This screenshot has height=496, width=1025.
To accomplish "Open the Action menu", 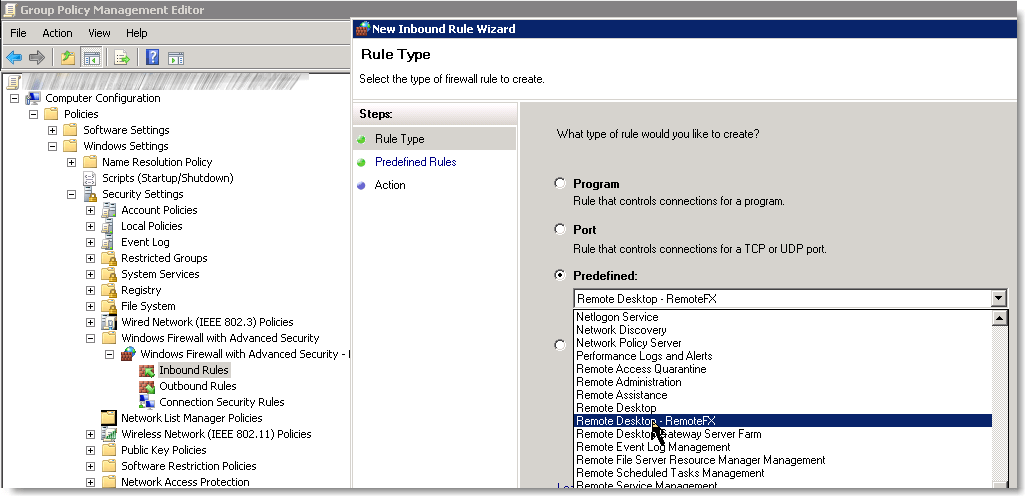I will pos(58,33).
